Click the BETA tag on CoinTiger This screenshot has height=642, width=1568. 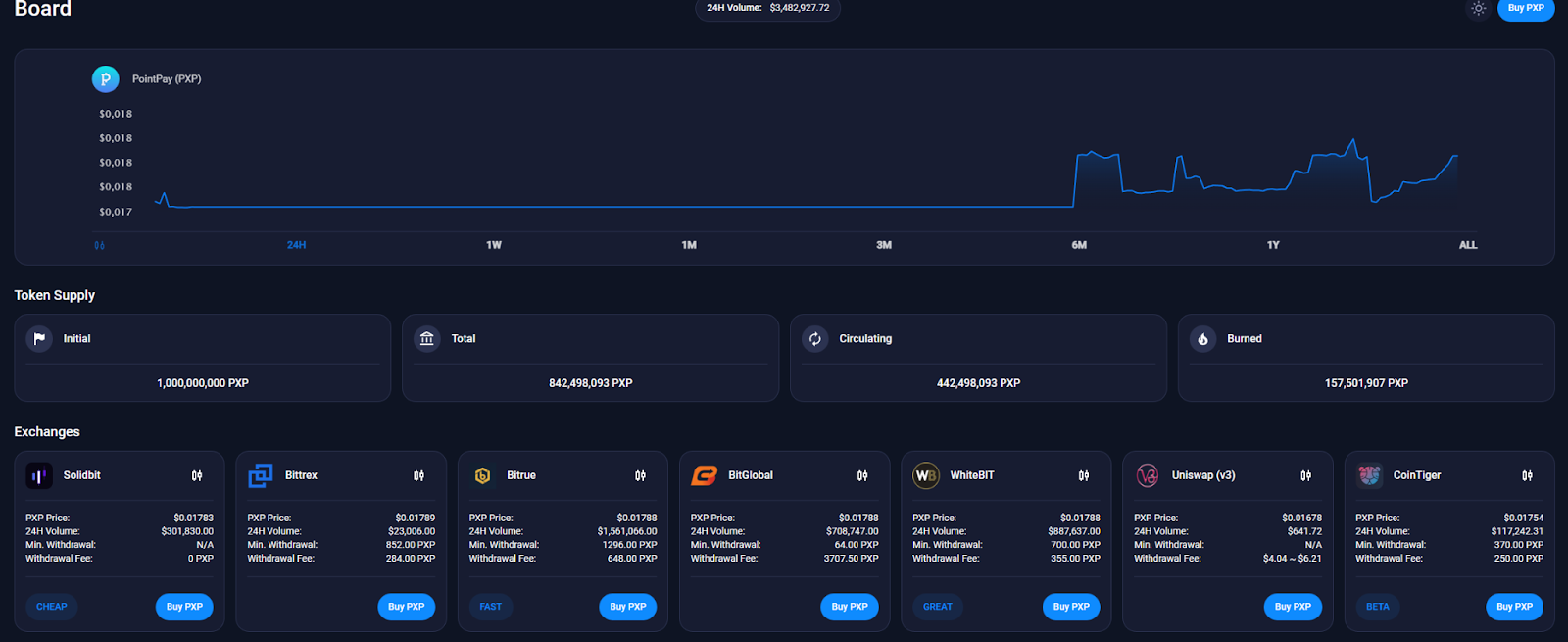pos(1378,607)
